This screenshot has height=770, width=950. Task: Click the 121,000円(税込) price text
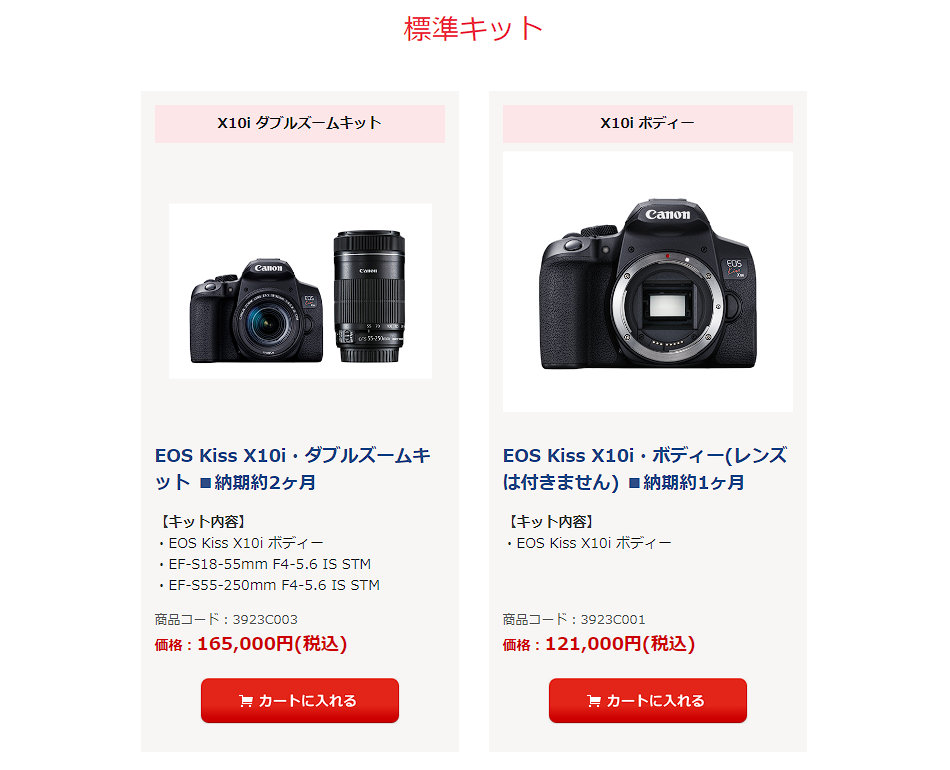tap(620, 643)
